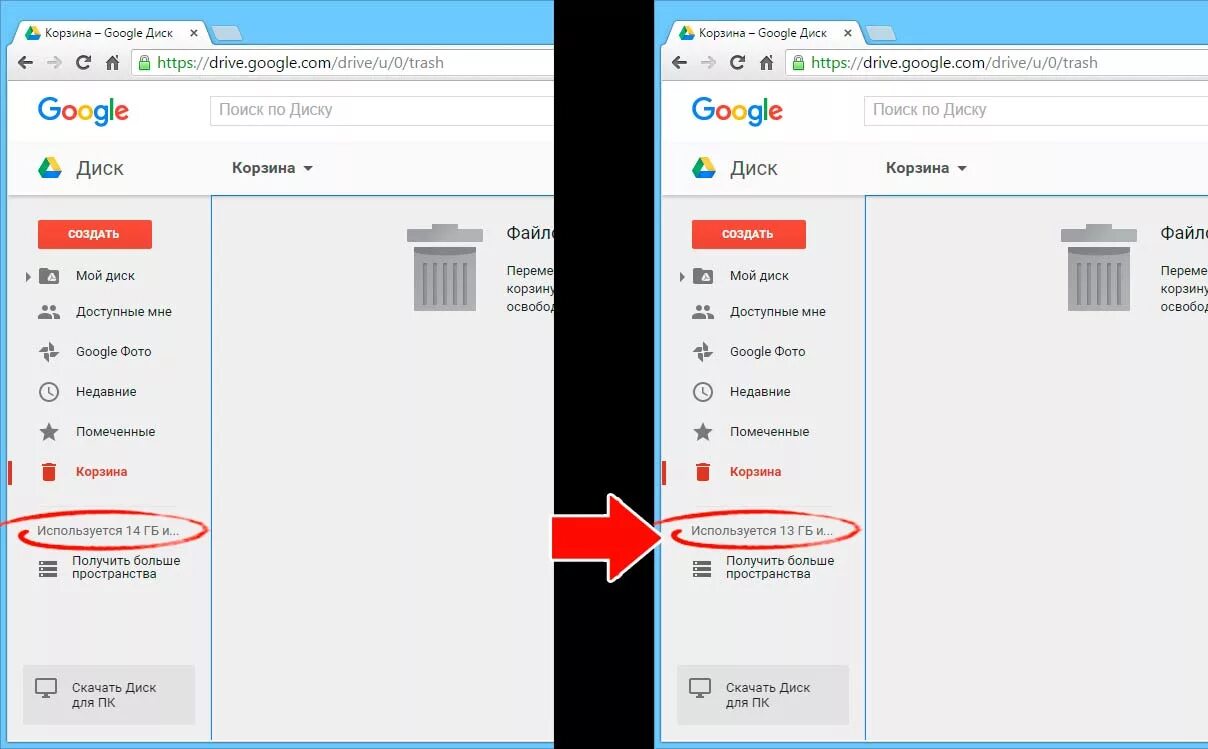Image resolution: width=1208 pixels, height=749 pixels.
Task: Click Недавние clock icon in right window
Action: (x=703, y=392)
